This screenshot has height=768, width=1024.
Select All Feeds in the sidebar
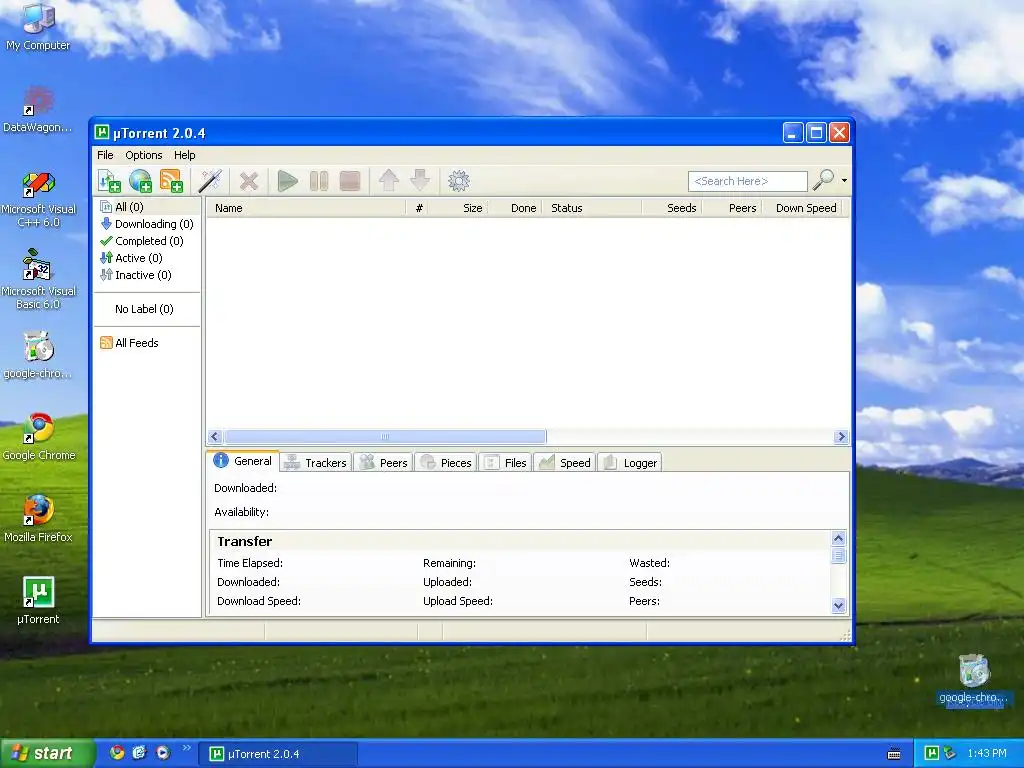129,343
